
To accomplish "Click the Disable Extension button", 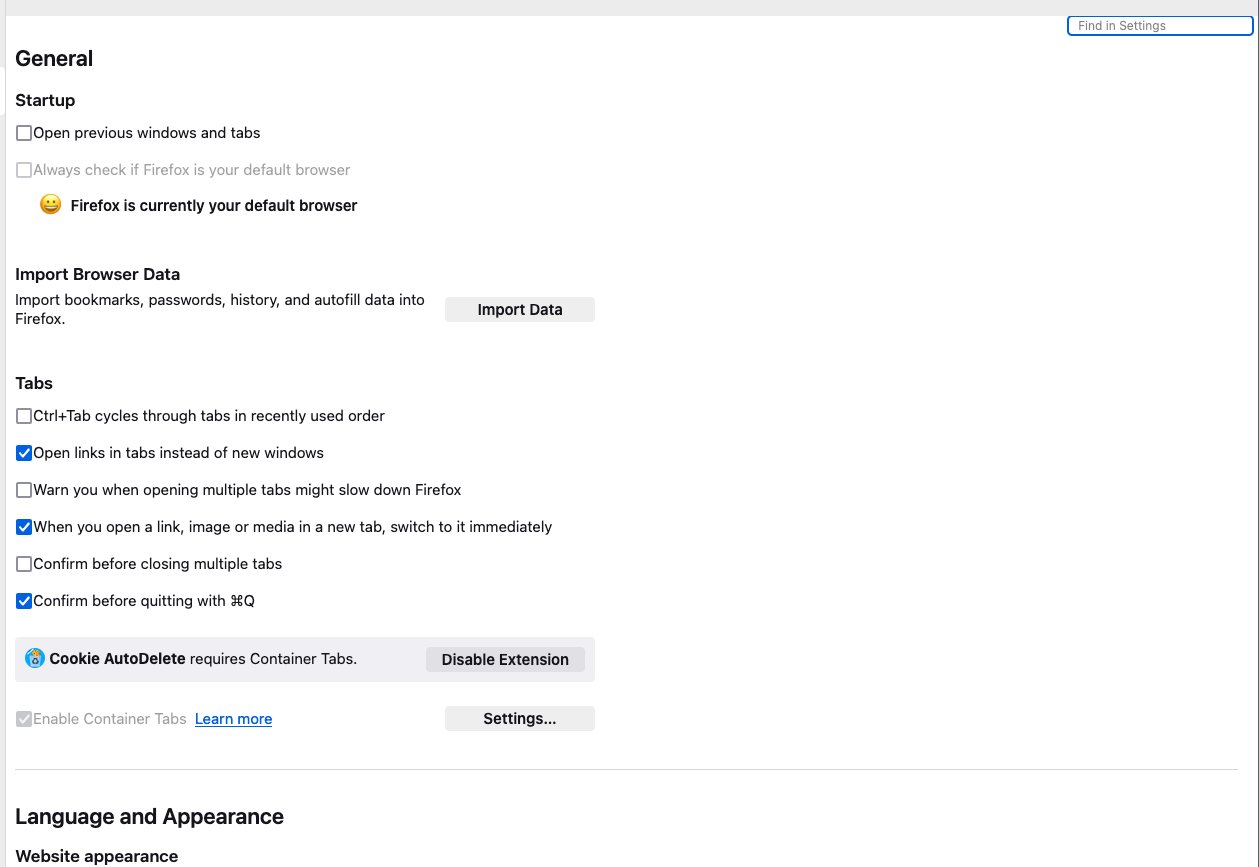I will point(505,659).
